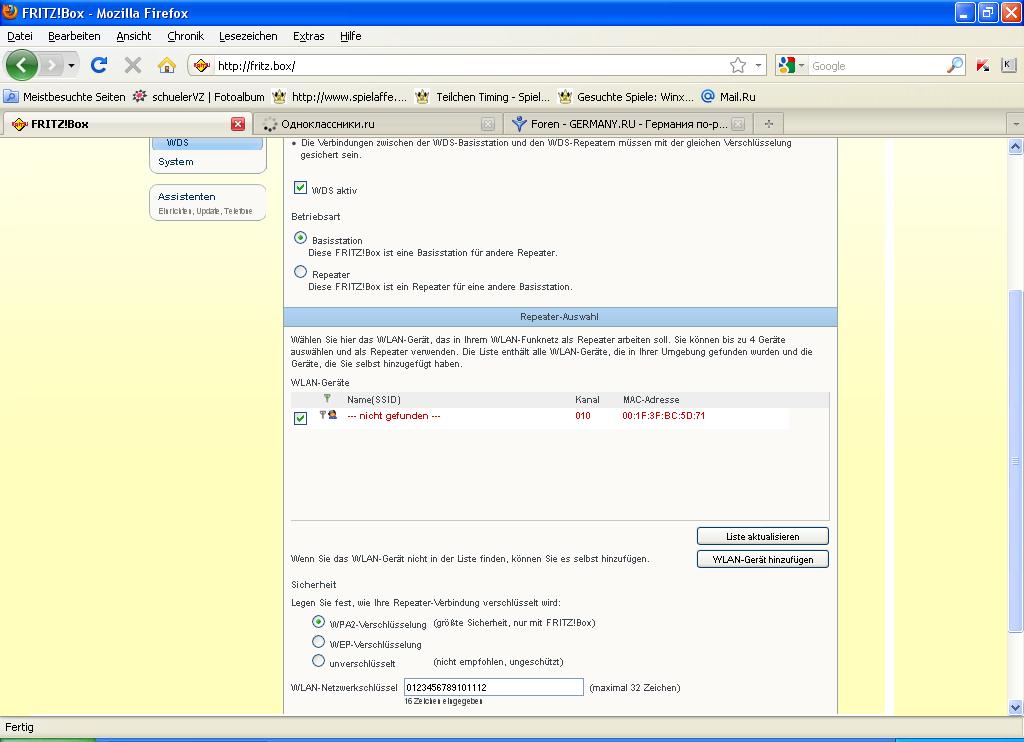
Task: Click the MAC-Adresse column header
Action: click(x=651, y=400)
